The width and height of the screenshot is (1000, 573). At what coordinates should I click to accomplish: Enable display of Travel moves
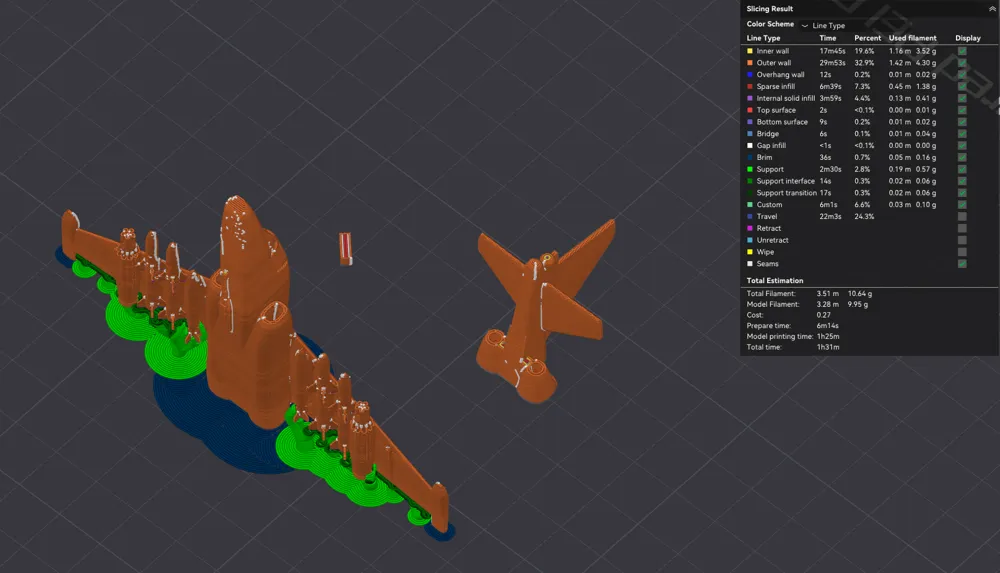[962, 216]
